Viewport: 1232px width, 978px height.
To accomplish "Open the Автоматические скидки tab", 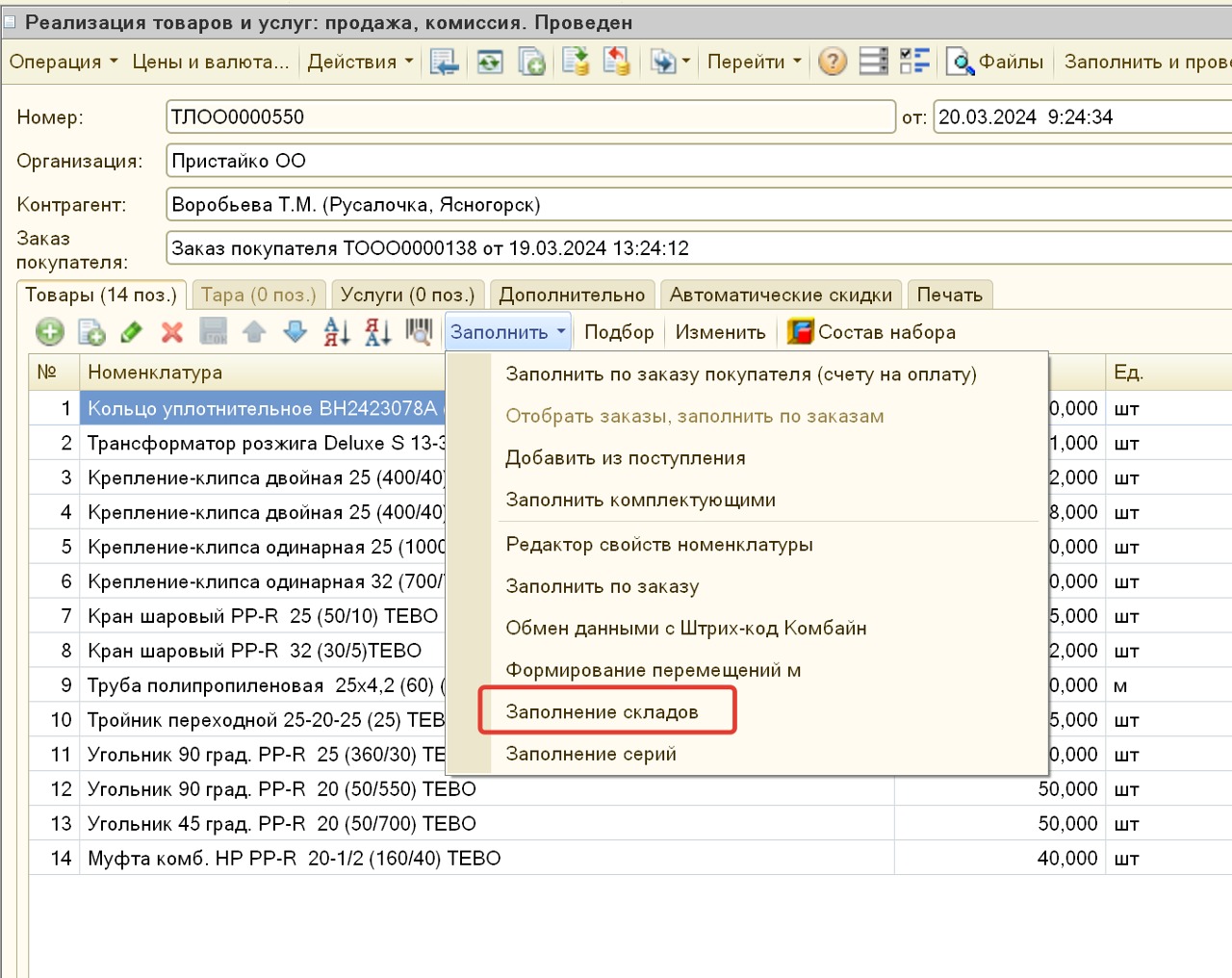I will (781, 295).
